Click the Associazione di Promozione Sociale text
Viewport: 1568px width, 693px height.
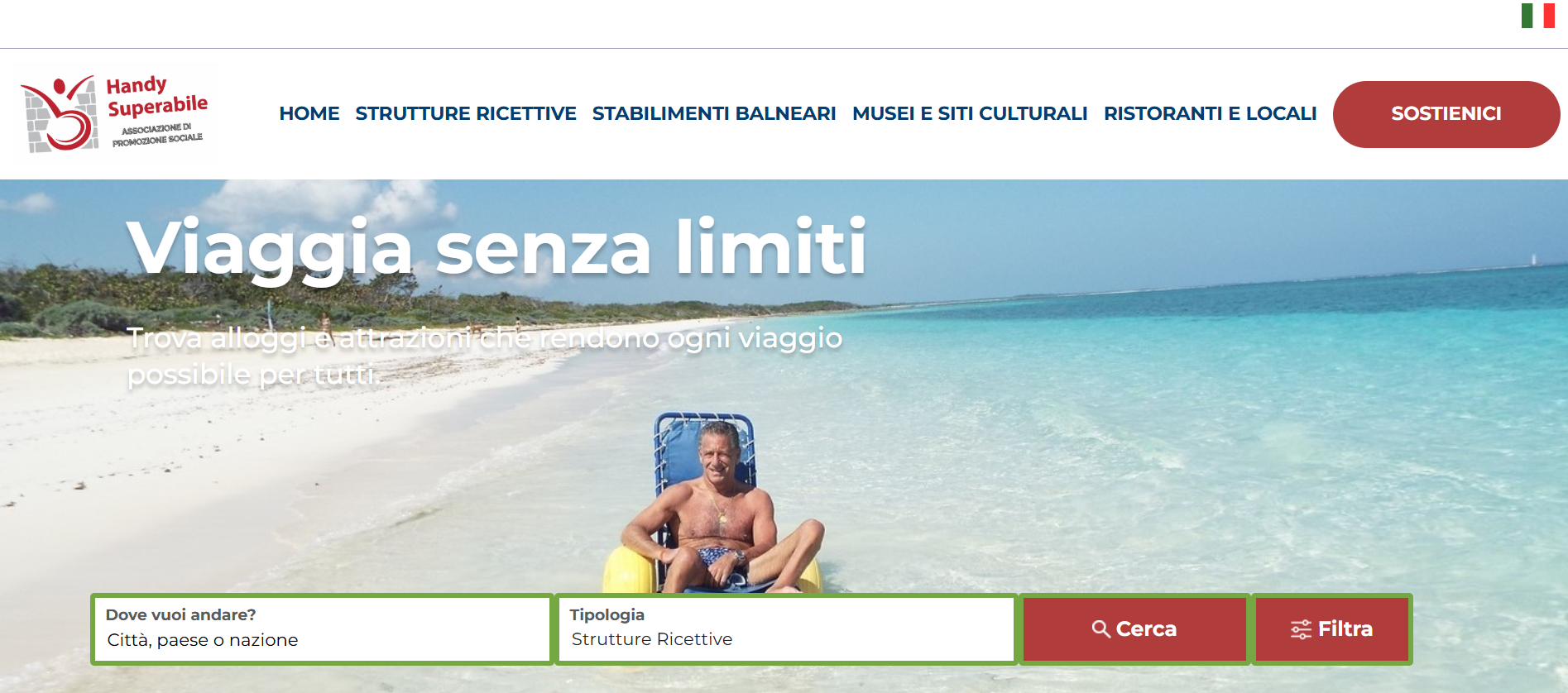click(x=157, y=135)
